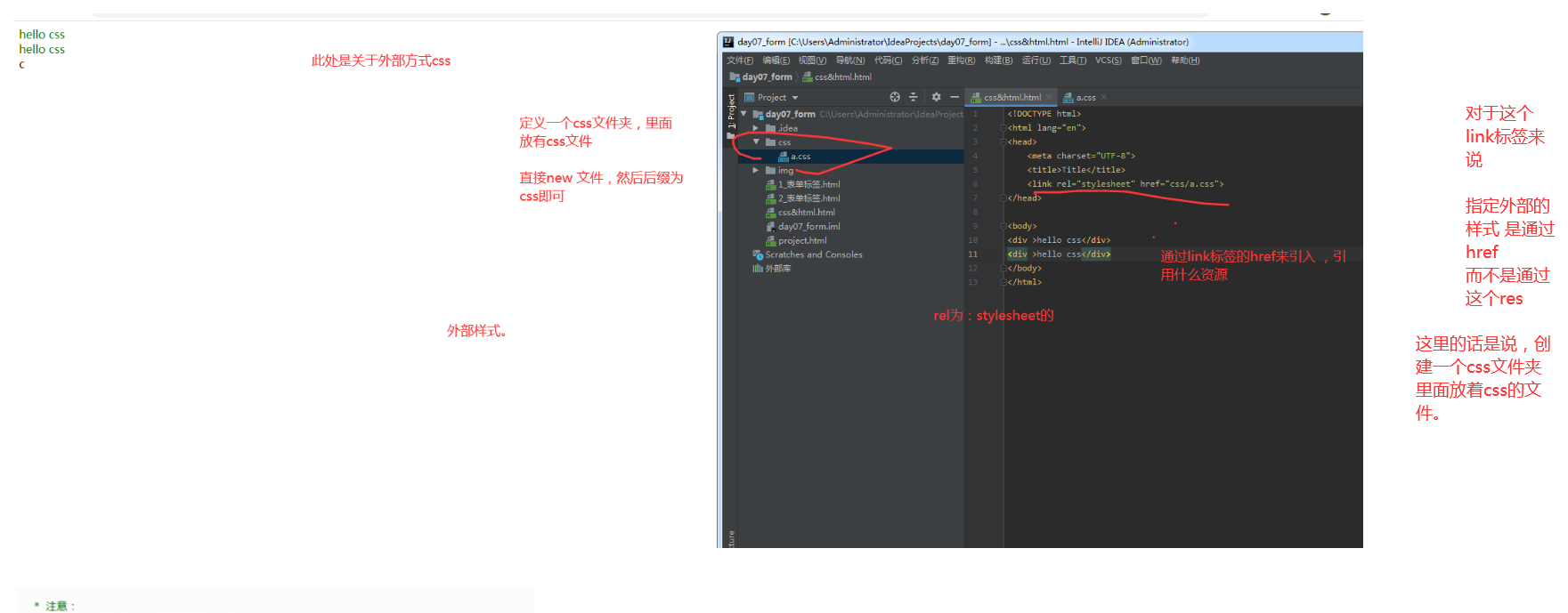The image size is (1568, 613).
Task: Click the project.html file icon
Action: click(x=770, y=241)
